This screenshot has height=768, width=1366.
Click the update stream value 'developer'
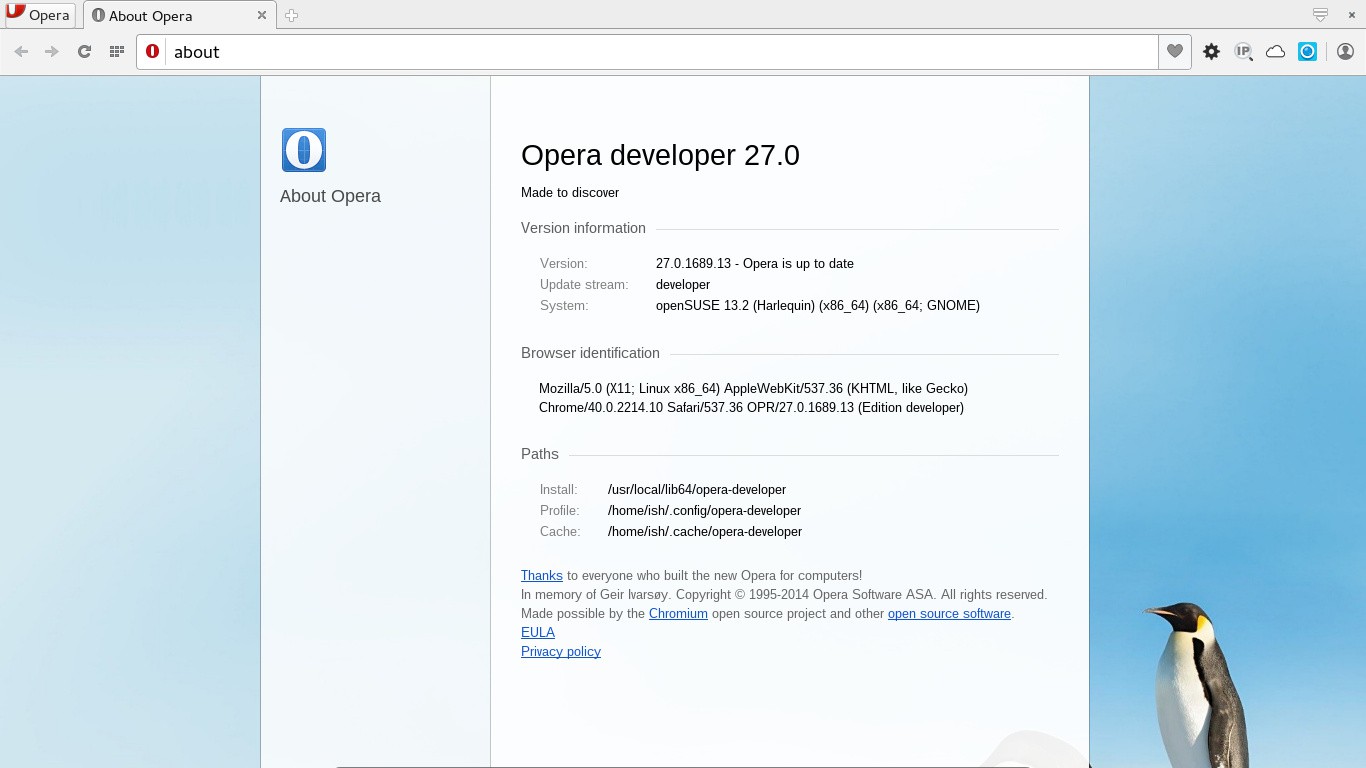point(683,284)
